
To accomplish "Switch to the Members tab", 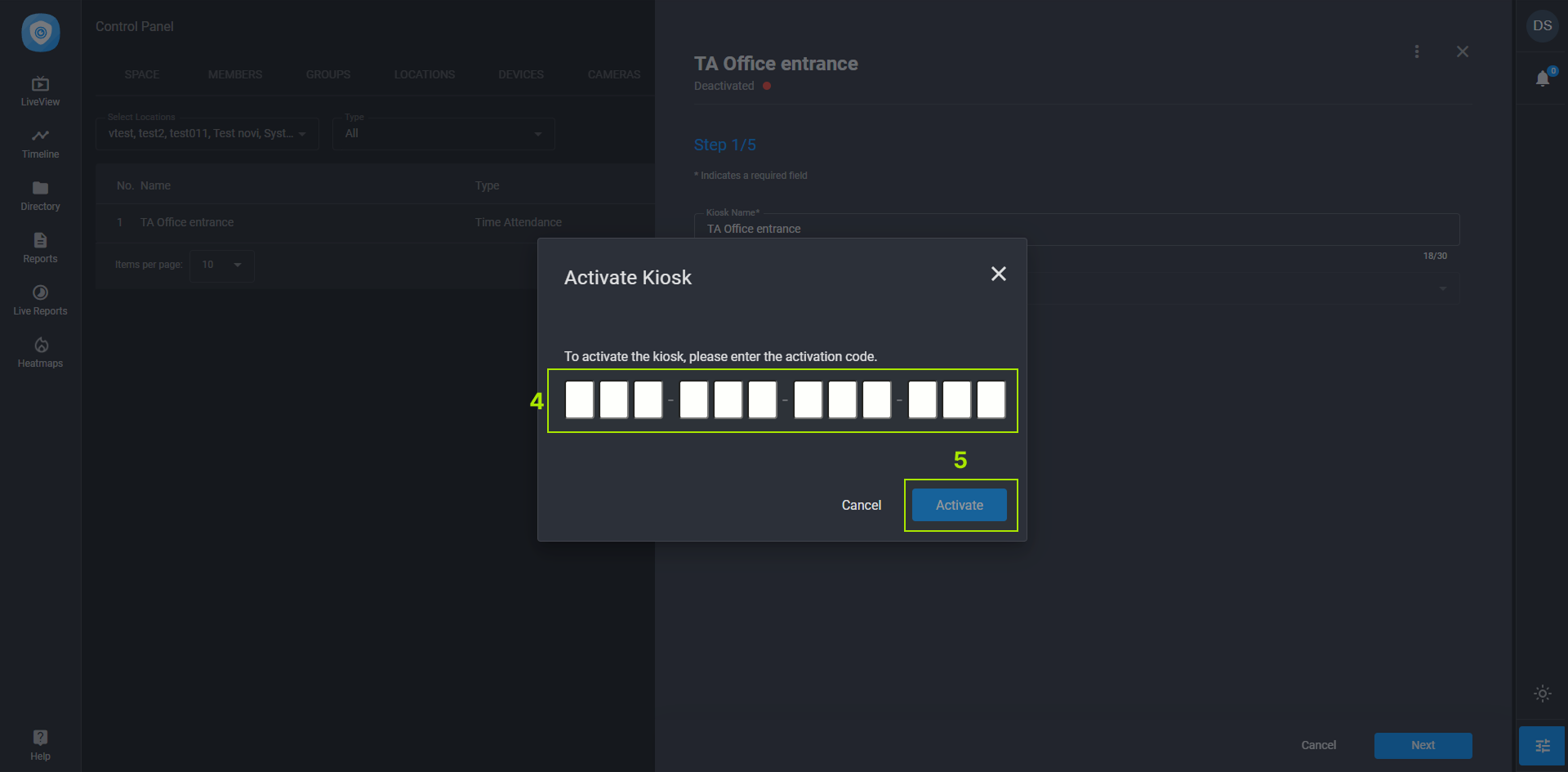I will pyautogui.click(x=234, y=74).
